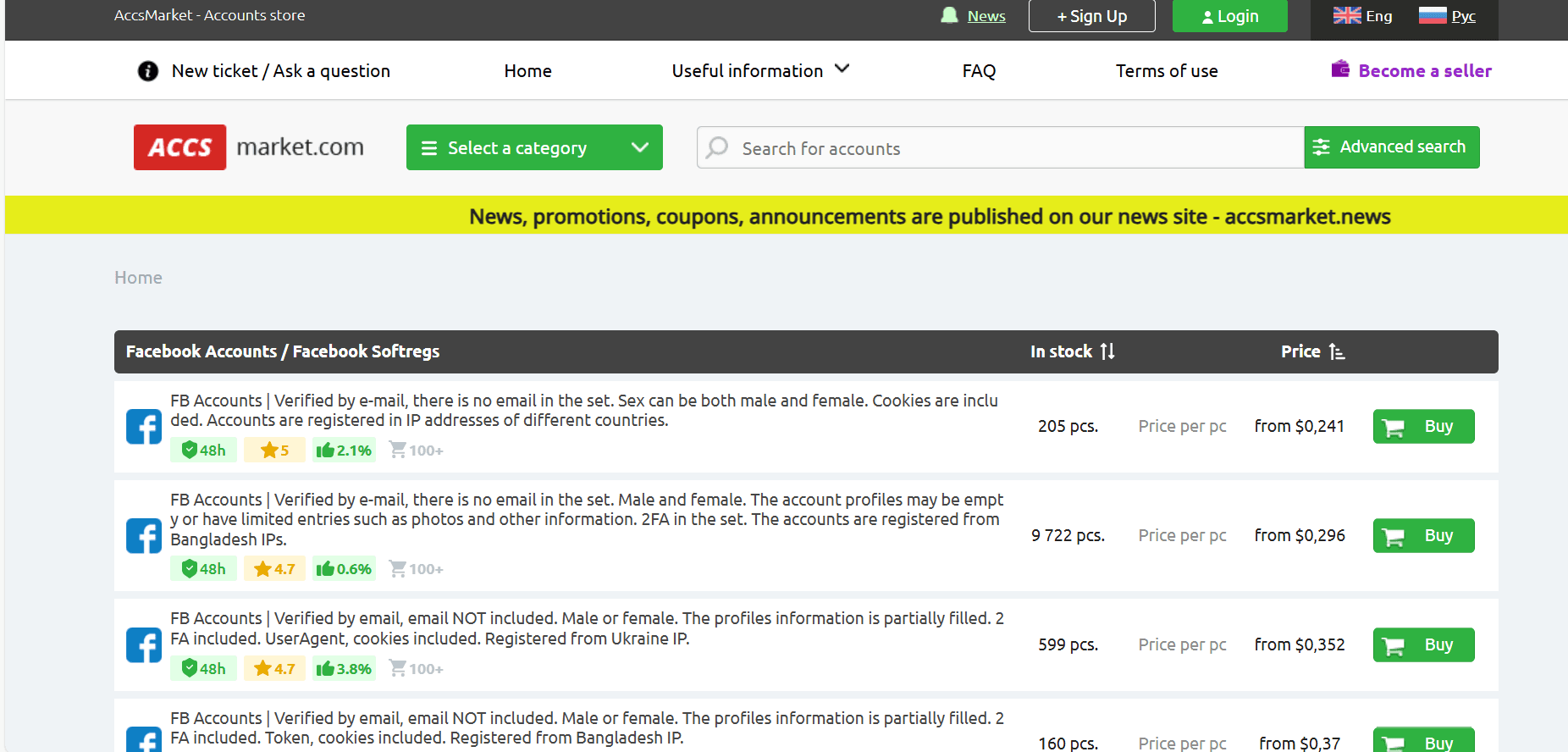
Task: Click cart 100+ badge on 205 pcs. listing
Action: 416,451
